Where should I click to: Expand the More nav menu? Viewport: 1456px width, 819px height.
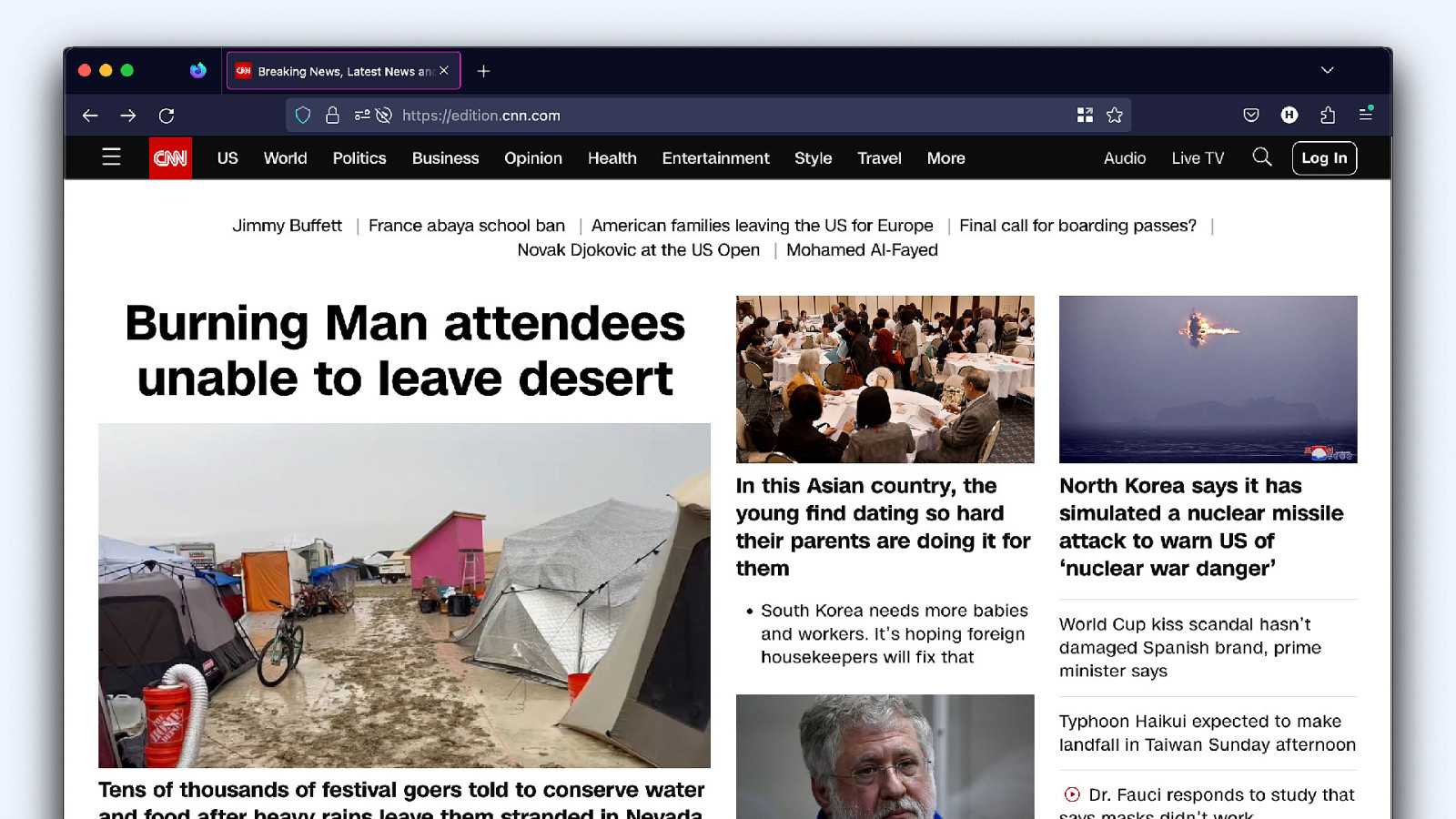946,158
